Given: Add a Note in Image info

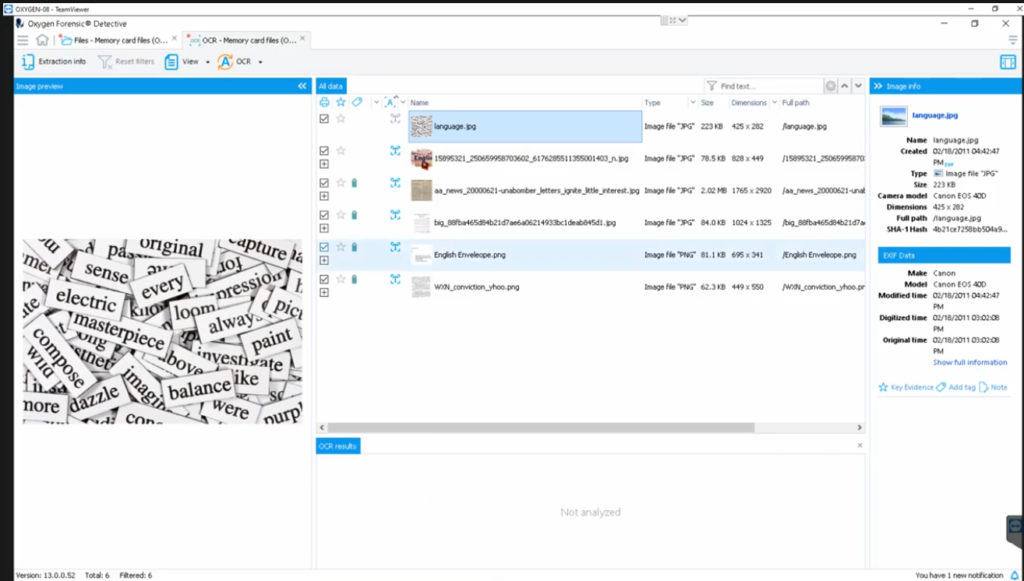Looking at the screenshot, I should point(993,387).
